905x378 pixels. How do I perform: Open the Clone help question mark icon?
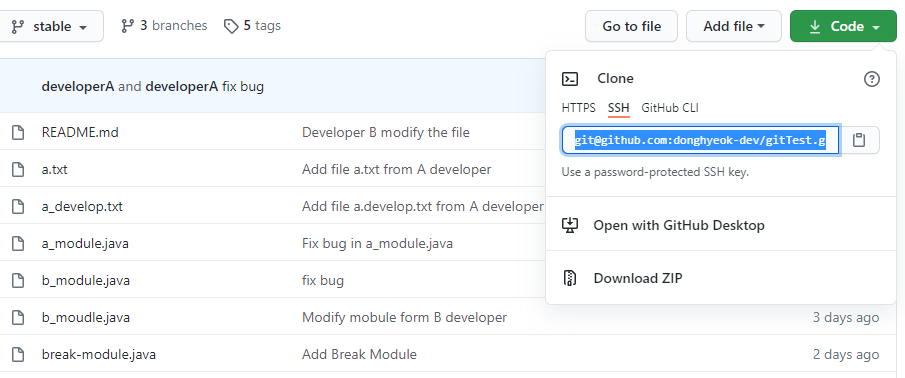[x=871, y=79]
